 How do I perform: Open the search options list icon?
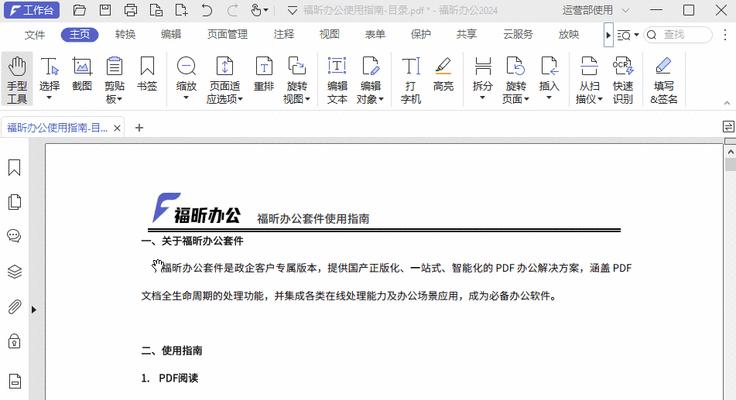[628, 35]
